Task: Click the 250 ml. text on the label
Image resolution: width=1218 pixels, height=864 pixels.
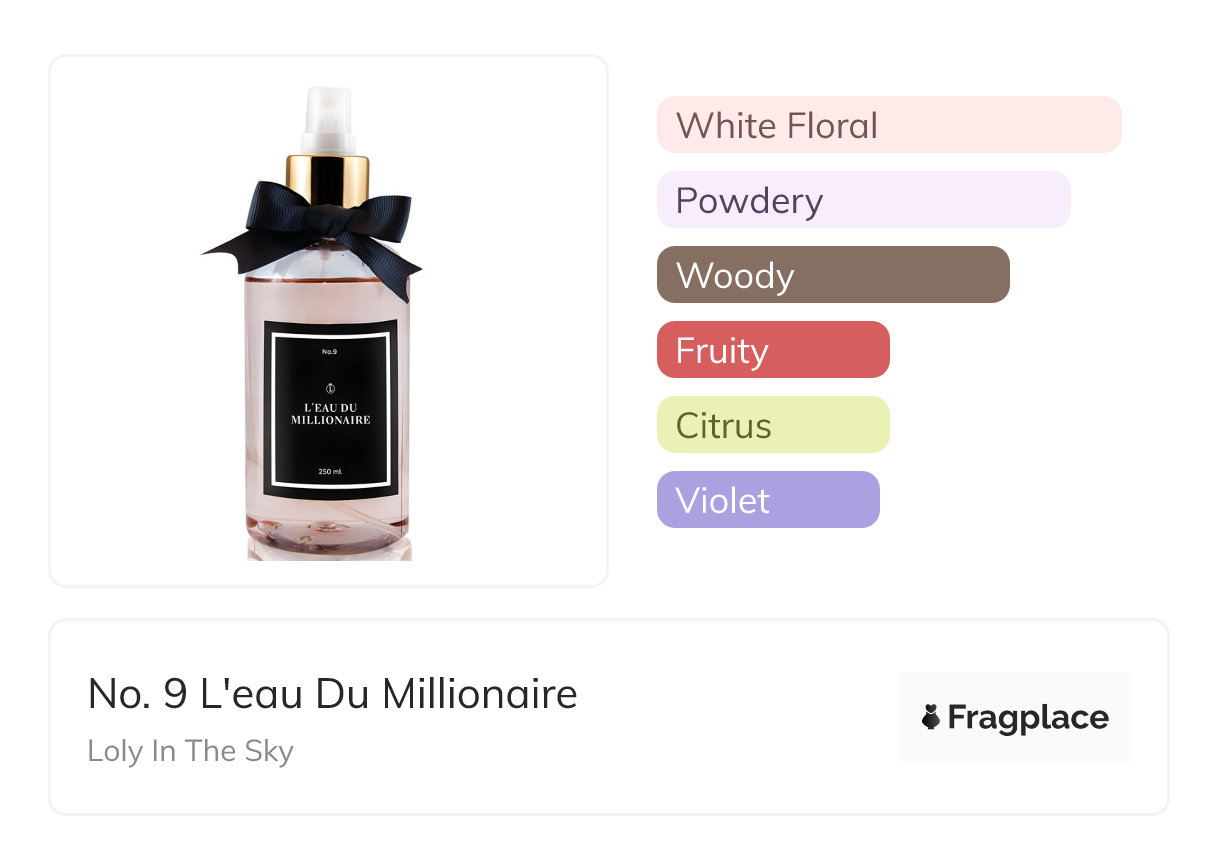Action: (331, 472)
